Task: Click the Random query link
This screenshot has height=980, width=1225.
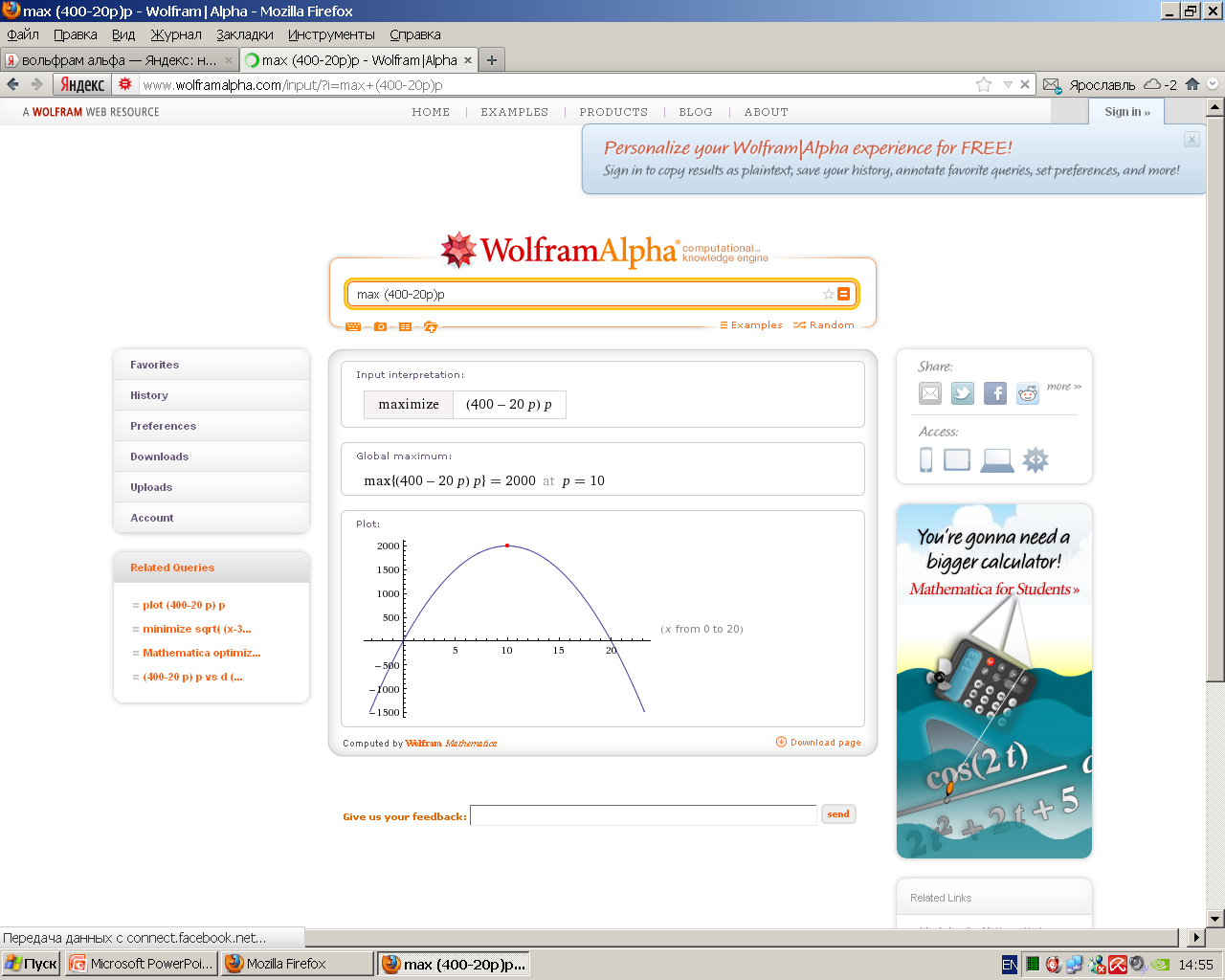Action: (x=824, y=325)
